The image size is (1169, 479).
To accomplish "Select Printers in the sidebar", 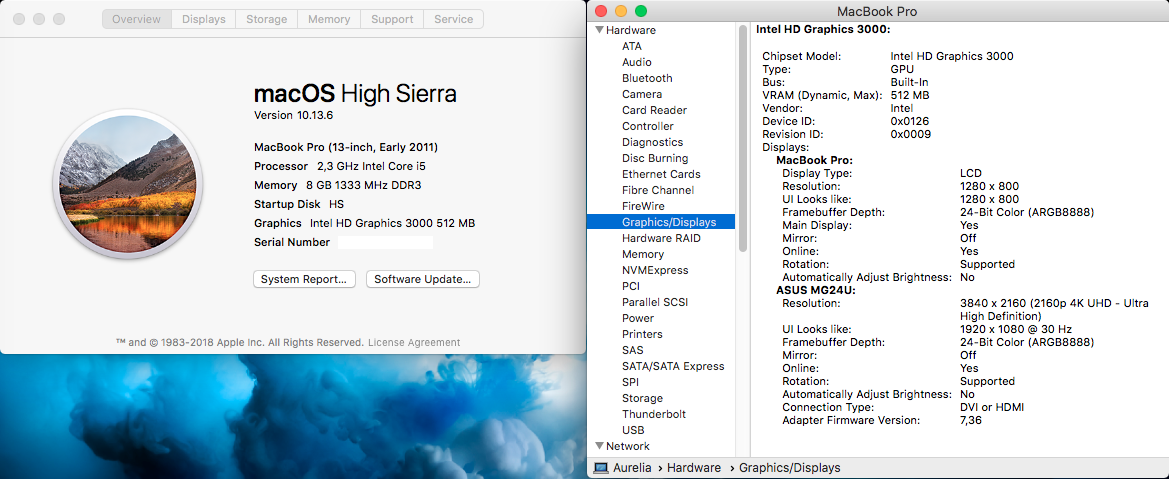I will coord(642,334).
